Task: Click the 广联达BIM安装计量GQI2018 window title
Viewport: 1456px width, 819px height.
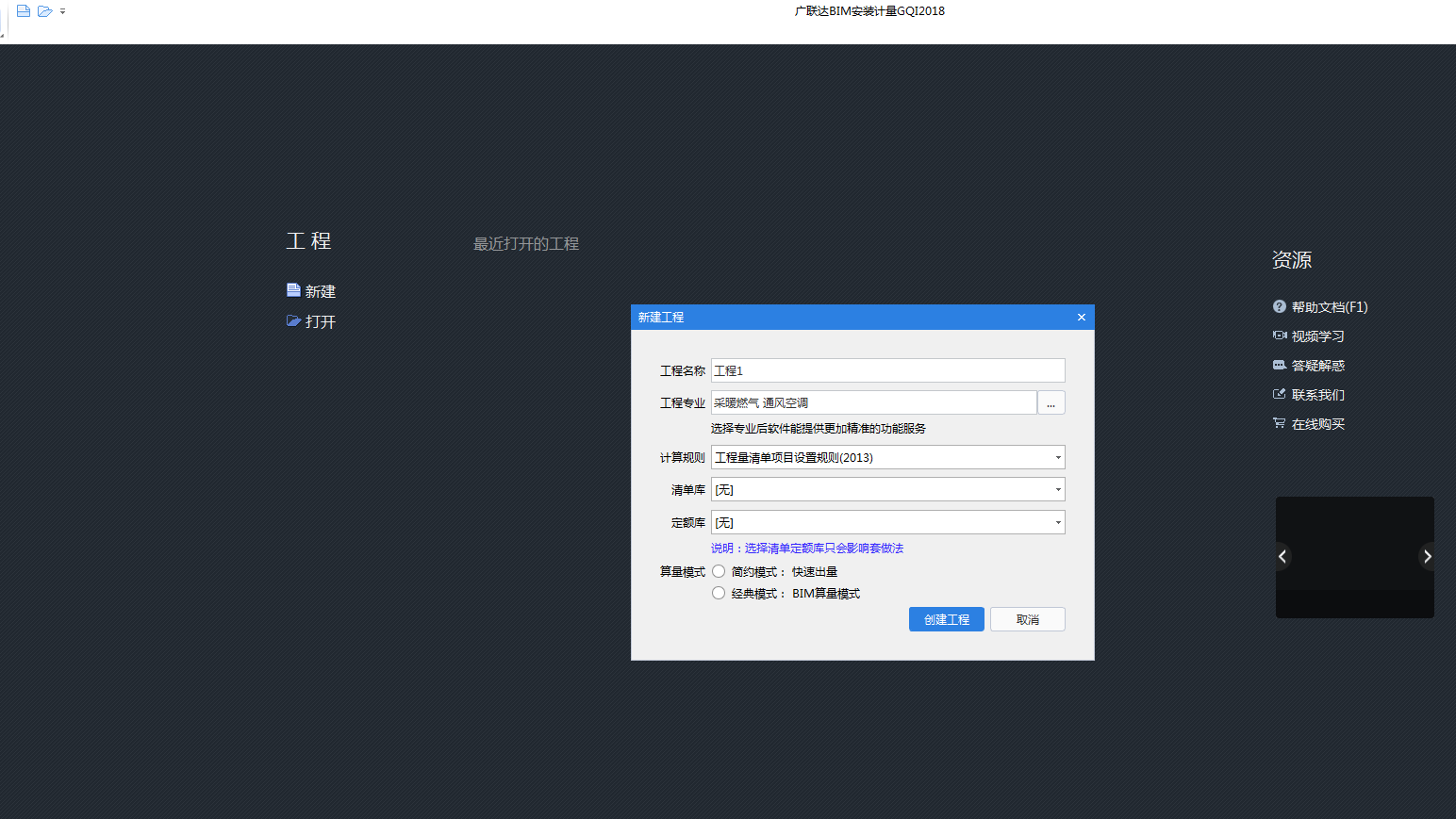Action: click(x=869, y=11)
